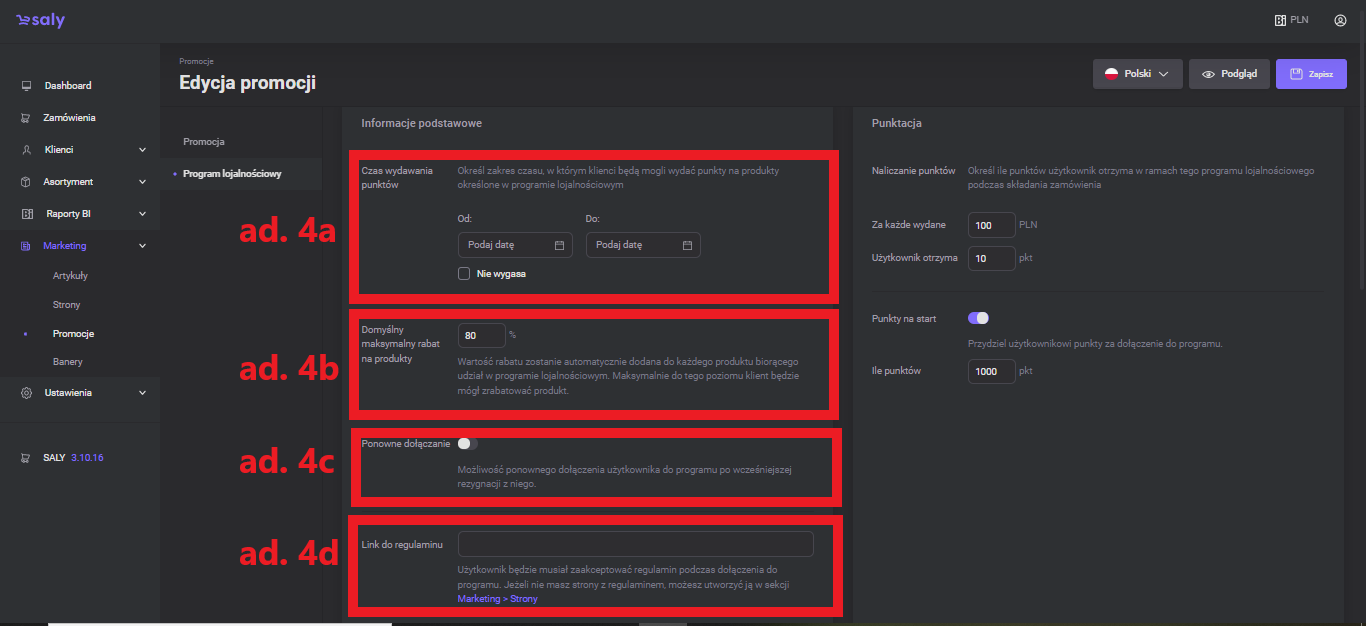Click the Ustawienia gear icon in sidebar
The width and height of the screenshot is (1366, 626).
[x=26, y=393]
